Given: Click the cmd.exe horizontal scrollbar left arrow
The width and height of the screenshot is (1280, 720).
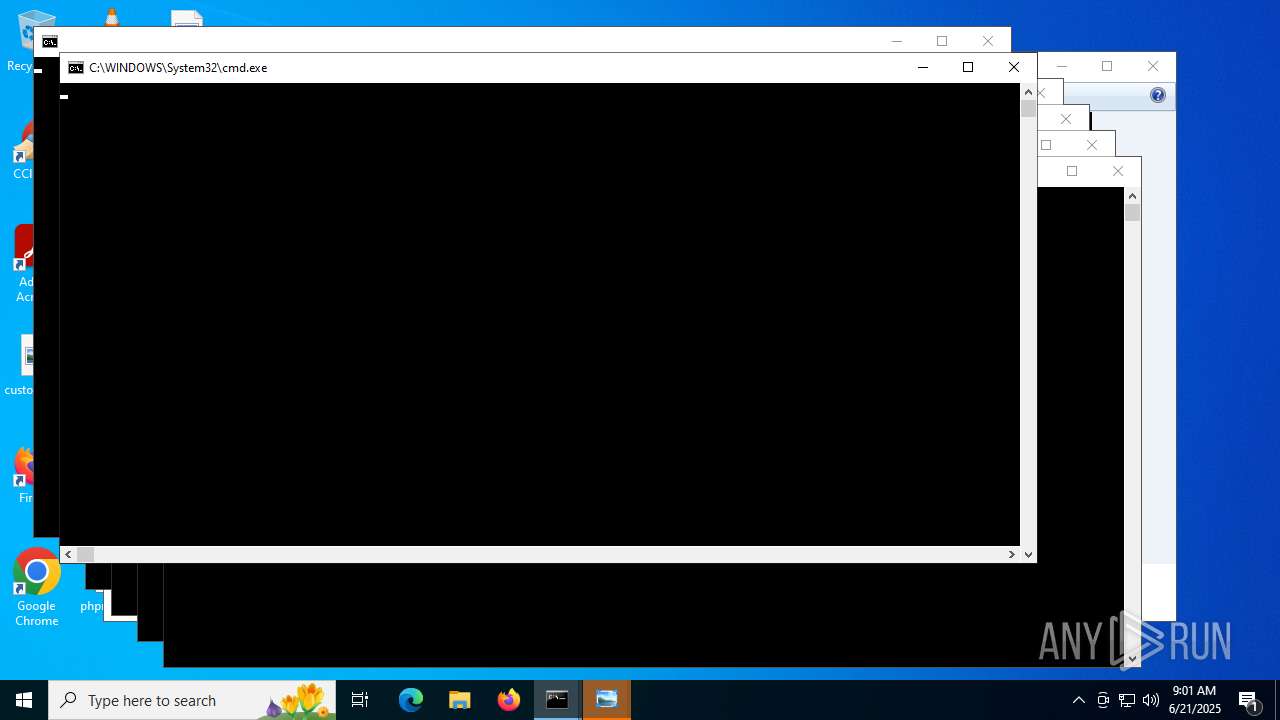Looking at the screenshot, I should point(68,554).
